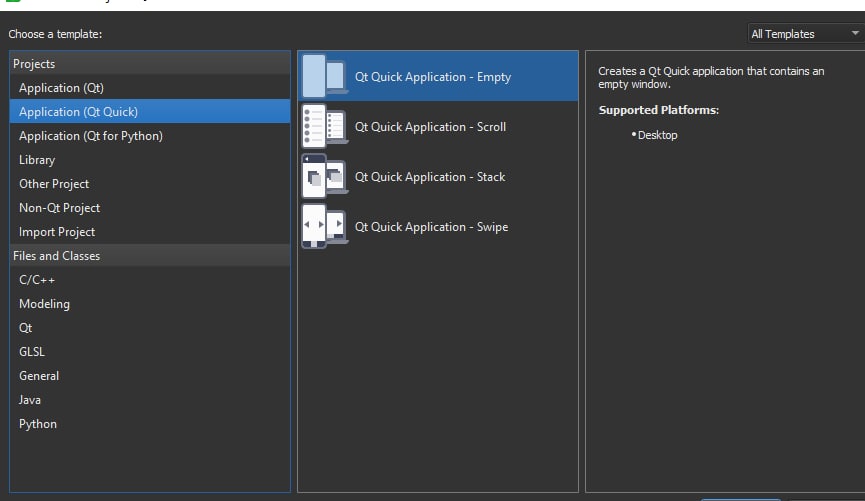Click the template description text
The height and width of the screenshot is (501, 865).
coord(711,78)
